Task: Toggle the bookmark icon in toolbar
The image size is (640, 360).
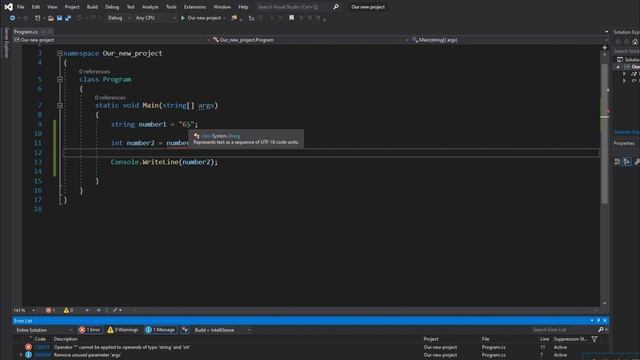Action: pos(291,18)
